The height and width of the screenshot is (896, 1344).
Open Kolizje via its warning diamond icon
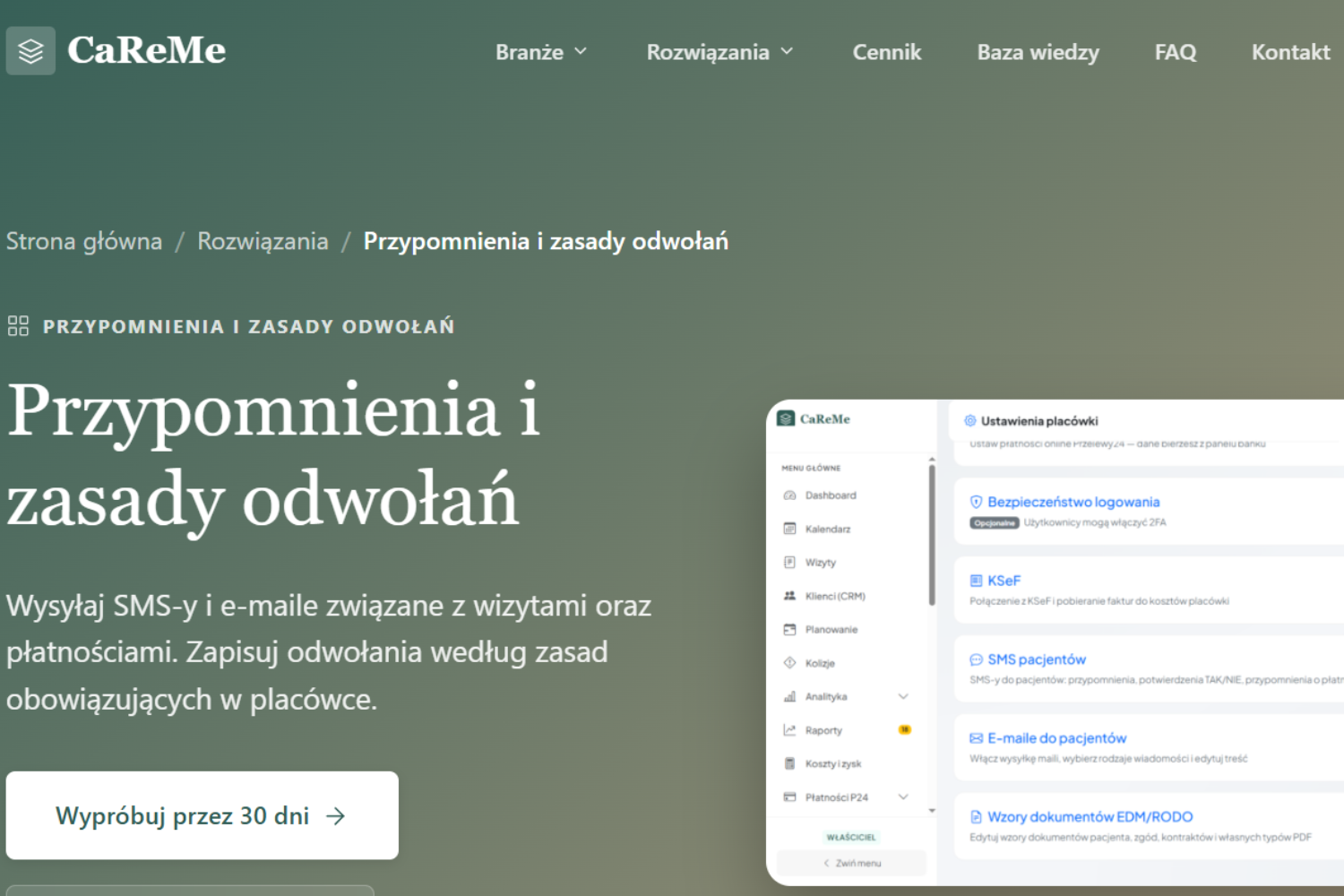789,663
